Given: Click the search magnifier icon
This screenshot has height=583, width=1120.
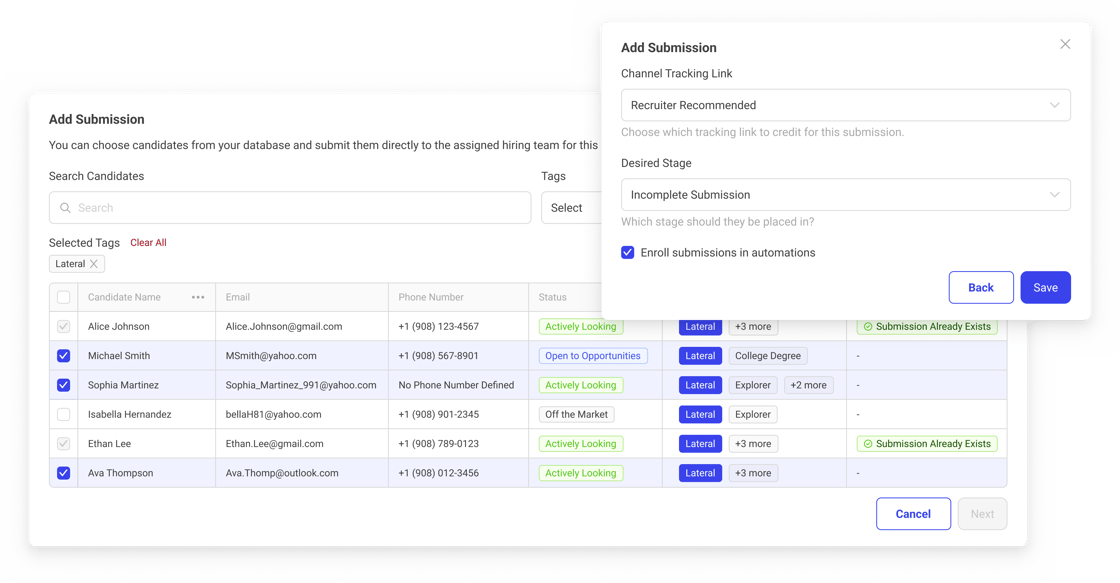Looking at the screenshot, I should click(x=66, y=208).
